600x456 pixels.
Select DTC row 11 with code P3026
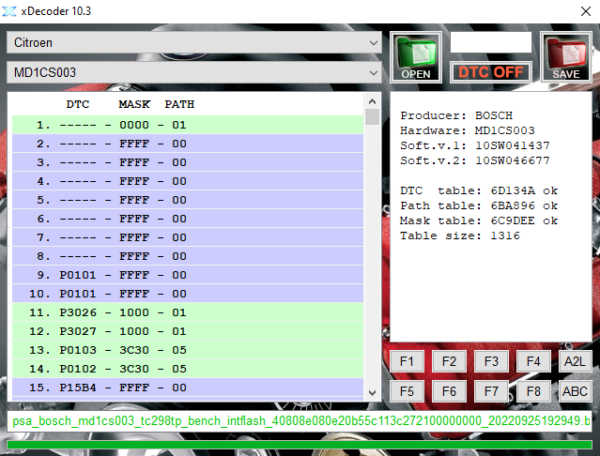tap(188, 313)
